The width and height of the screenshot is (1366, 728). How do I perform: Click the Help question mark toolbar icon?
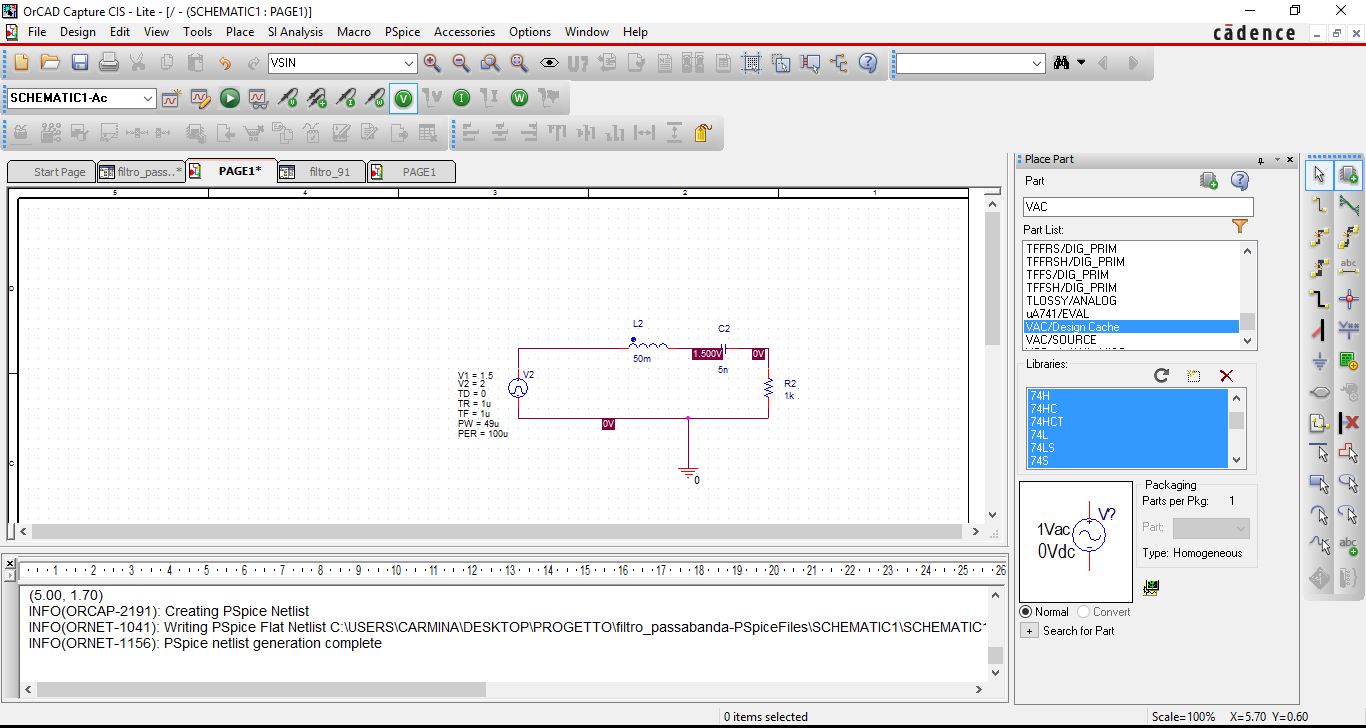868,63
